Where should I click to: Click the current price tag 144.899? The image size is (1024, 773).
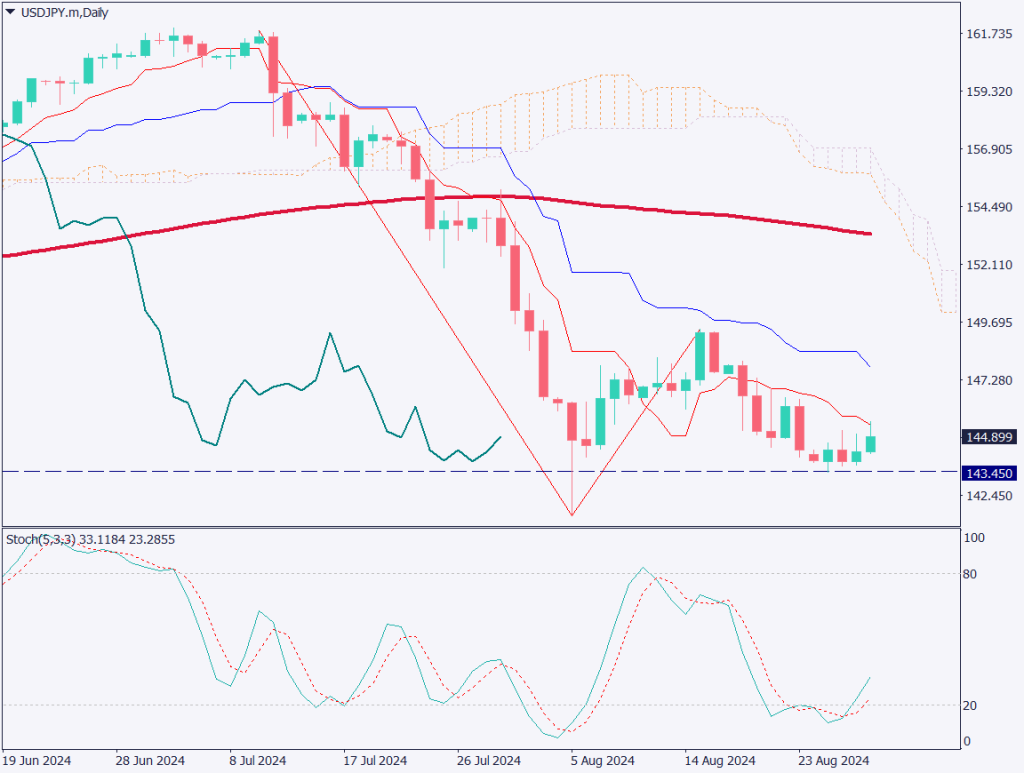[988, 437]
